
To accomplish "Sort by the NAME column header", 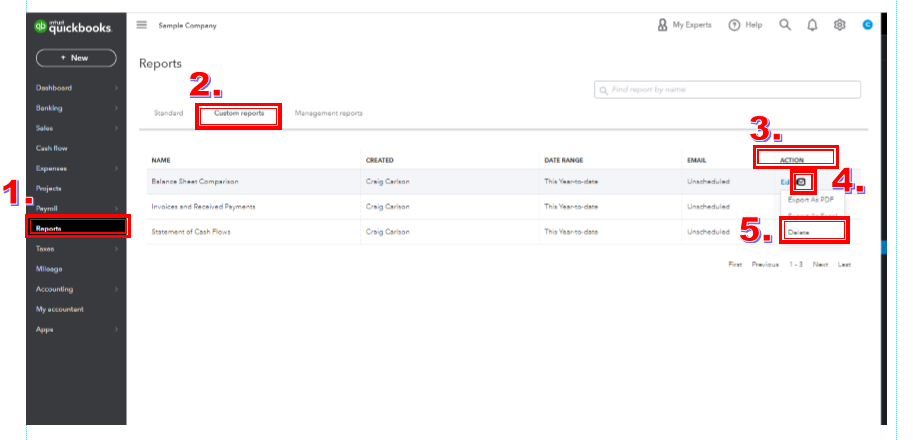I will pos(161,160).
